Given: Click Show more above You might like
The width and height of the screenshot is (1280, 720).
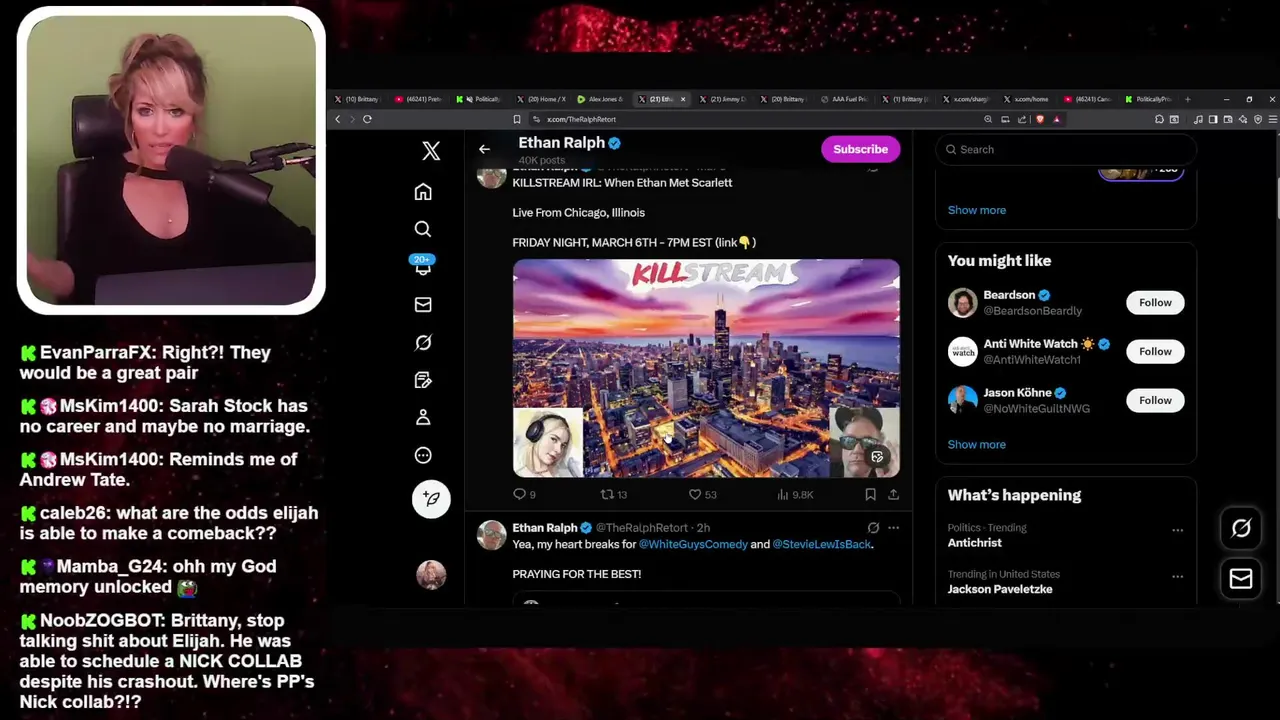Looking at the screenshot, I should (x=977, y=210).
